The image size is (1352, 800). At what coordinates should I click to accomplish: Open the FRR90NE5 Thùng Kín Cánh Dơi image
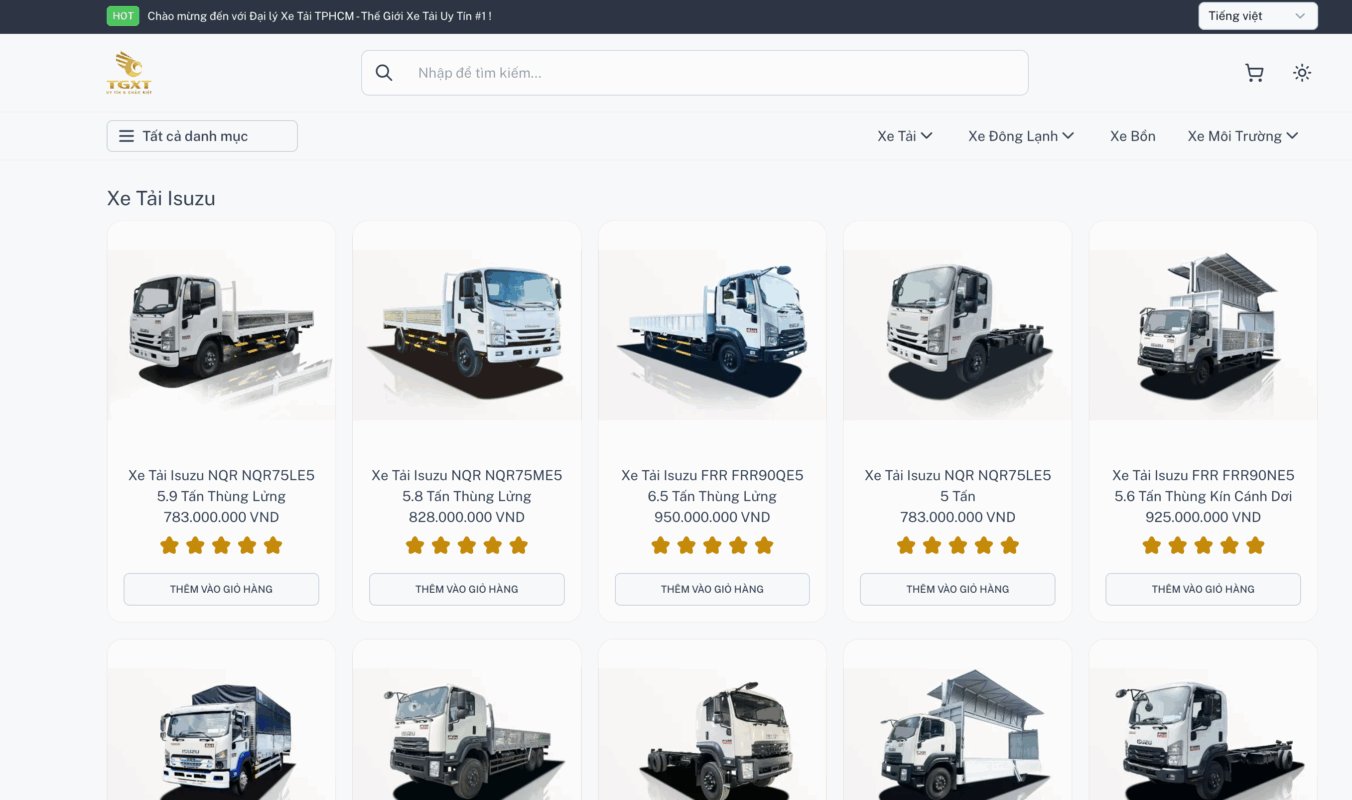coord(1203,335)
